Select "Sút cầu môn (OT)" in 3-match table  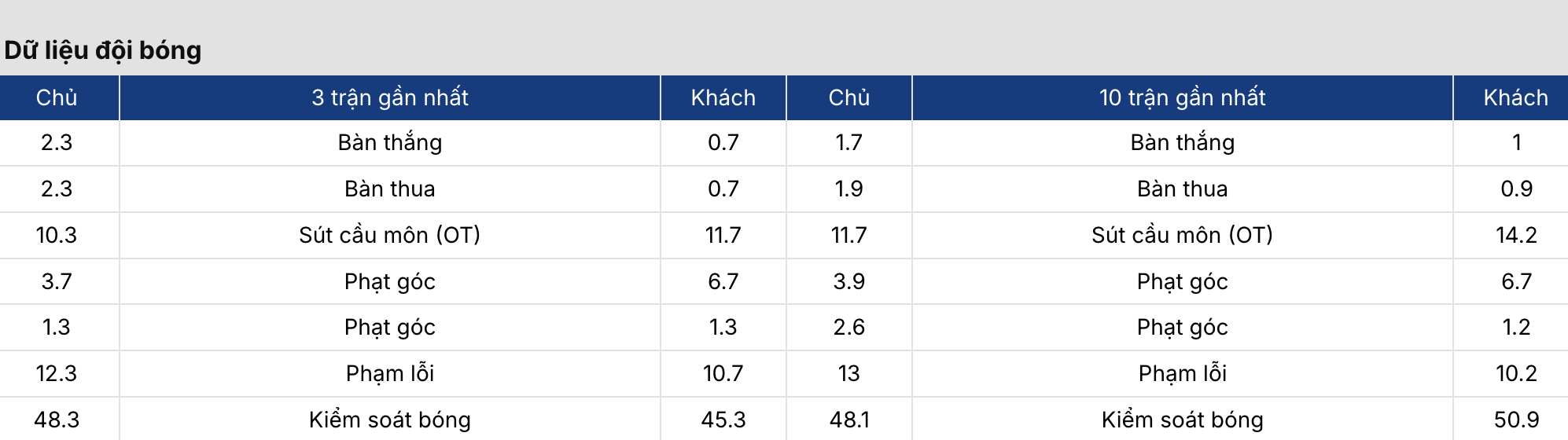point(390,235)
